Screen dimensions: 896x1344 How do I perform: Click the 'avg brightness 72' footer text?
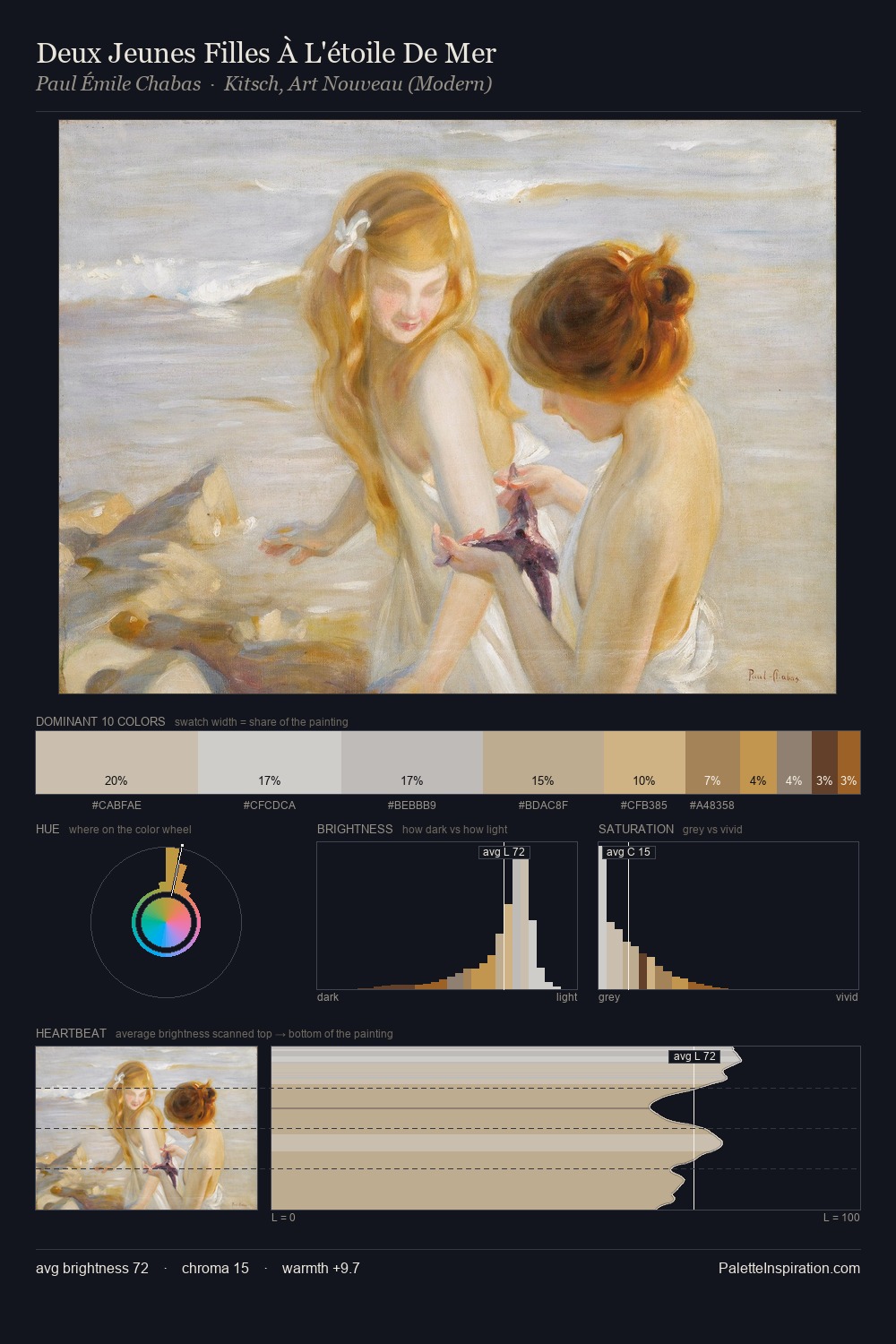pyautogui.click(x=92, y=1268)
